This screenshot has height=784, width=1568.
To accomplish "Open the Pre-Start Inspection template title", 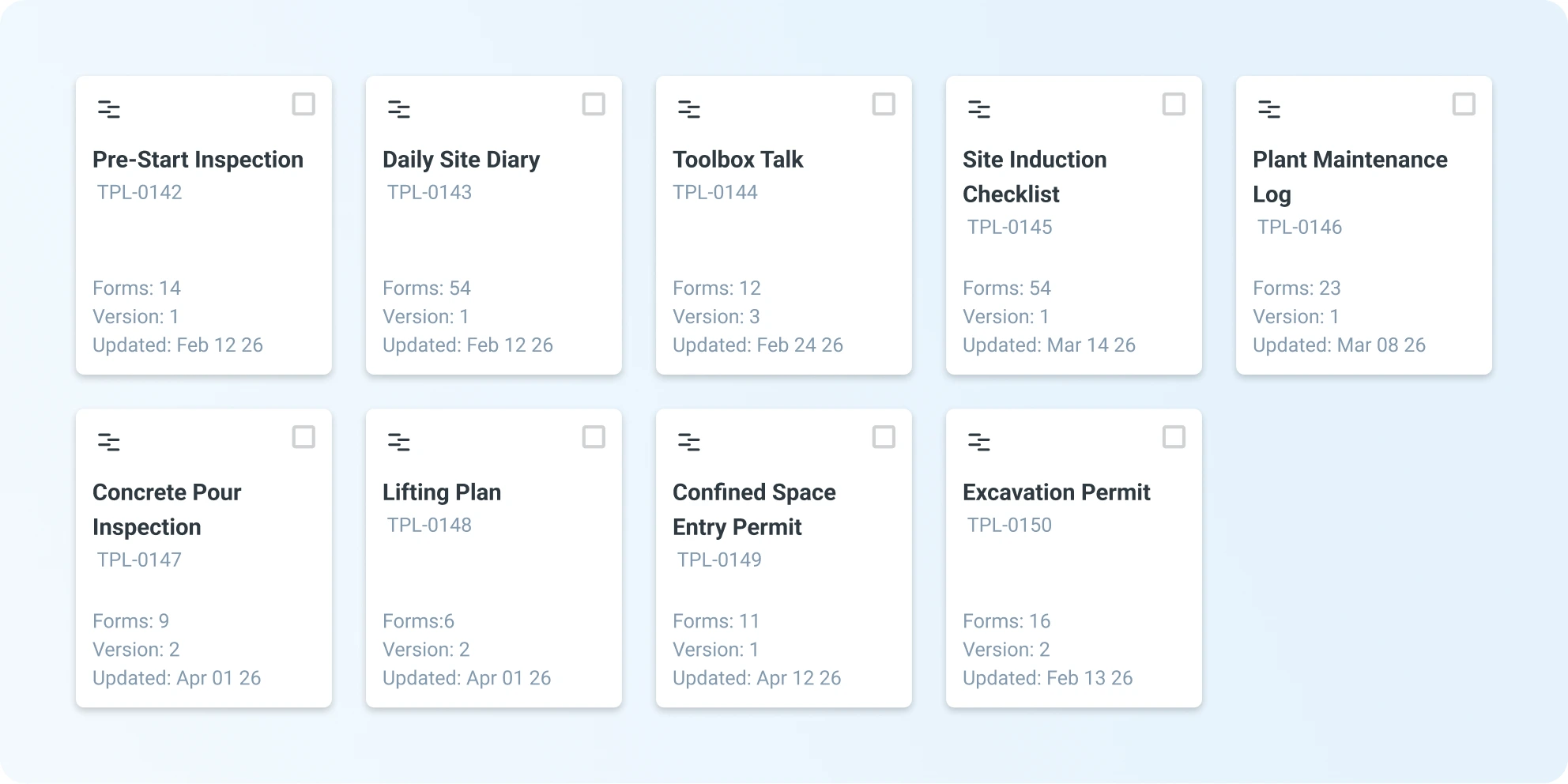I will [198, 160].
